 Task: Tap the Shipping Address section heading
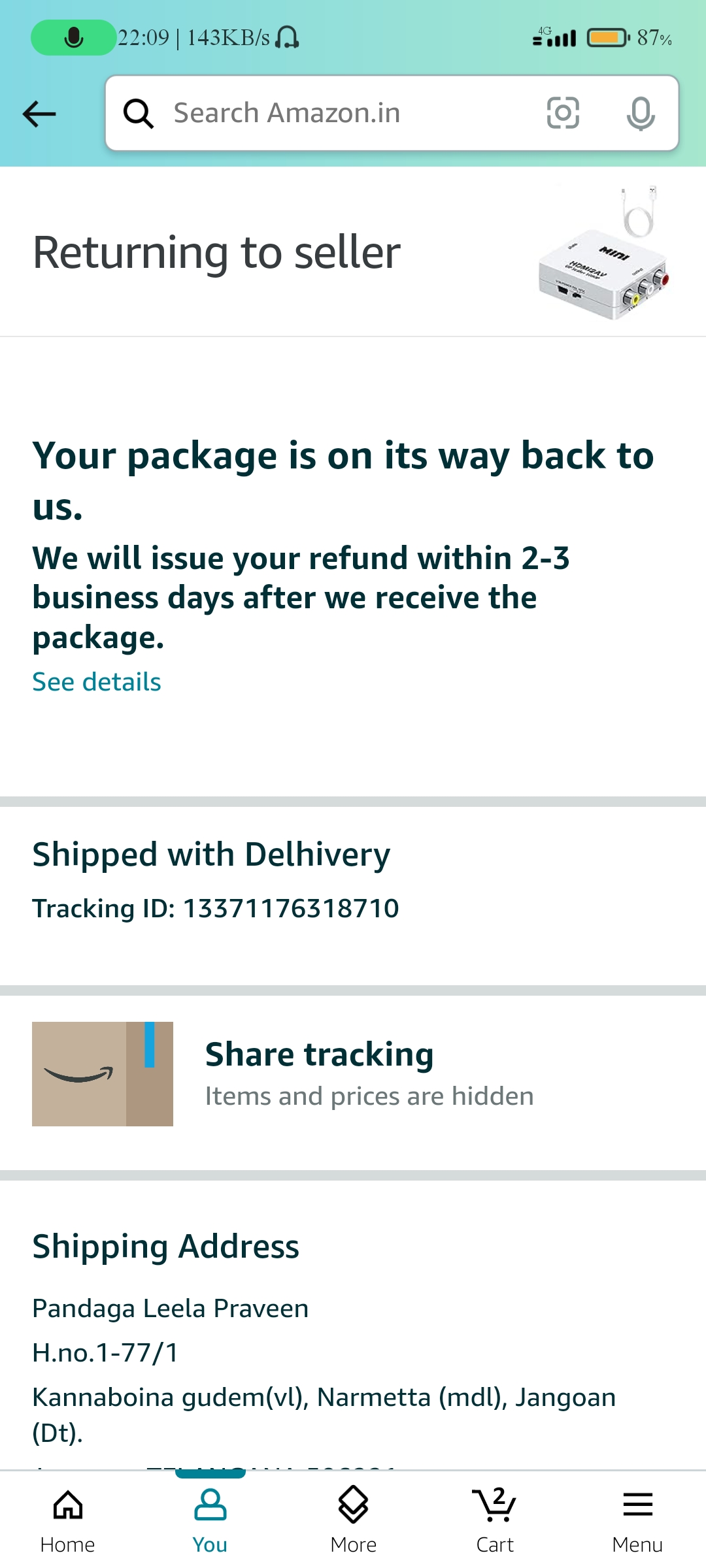click(x=166, y=1247)
